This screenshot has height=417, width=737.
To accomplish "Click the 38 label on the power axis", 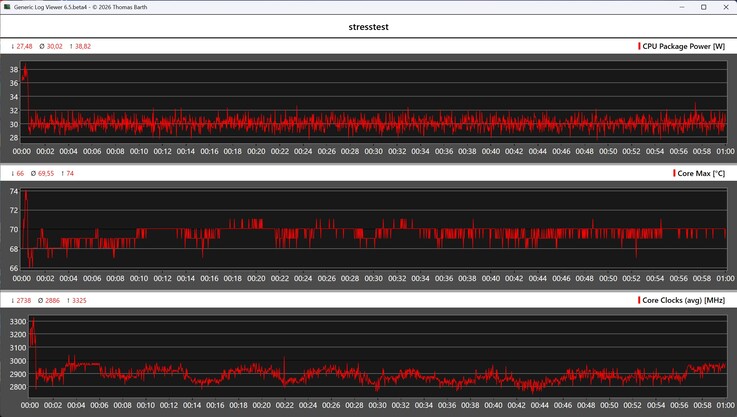I will (x=14, y=69).
